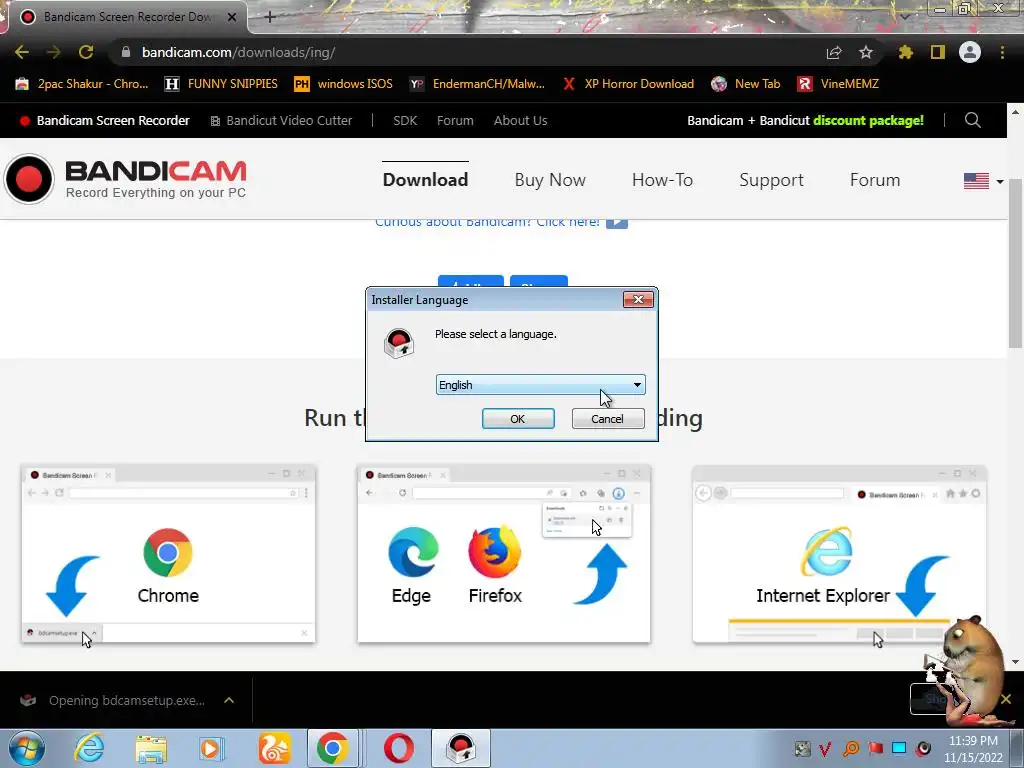This screenshot has height=768, width=1024.
Task: Open the Windows Start button
Action: pyautogui.click(x=27, y=748)
